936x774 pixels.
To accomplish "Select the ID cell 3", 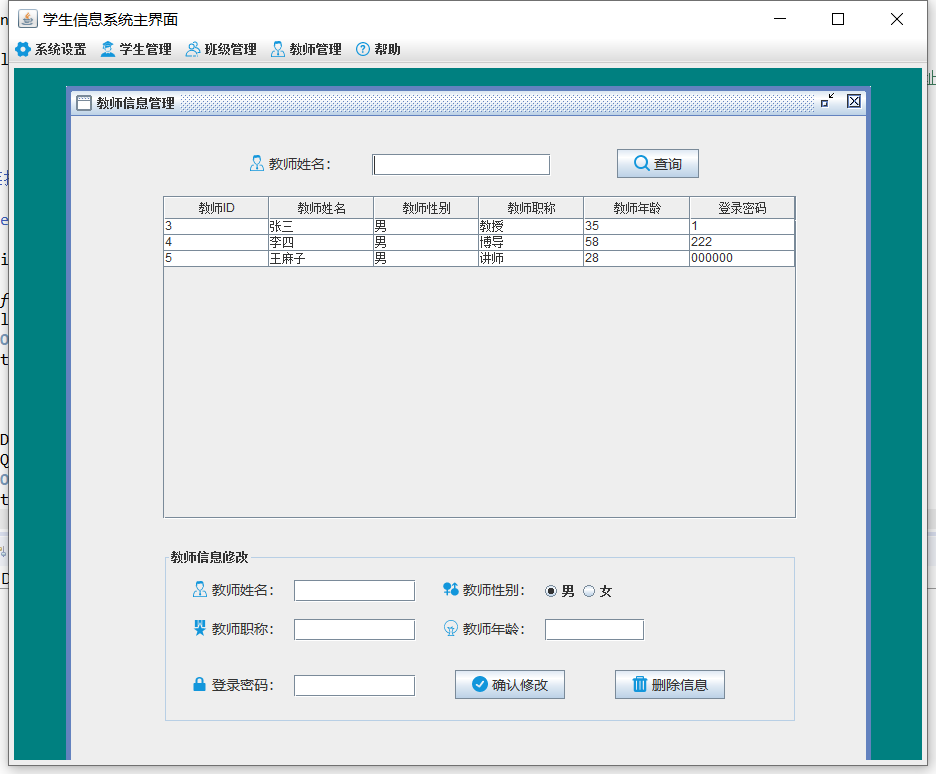I will click(x=216, y=226).
